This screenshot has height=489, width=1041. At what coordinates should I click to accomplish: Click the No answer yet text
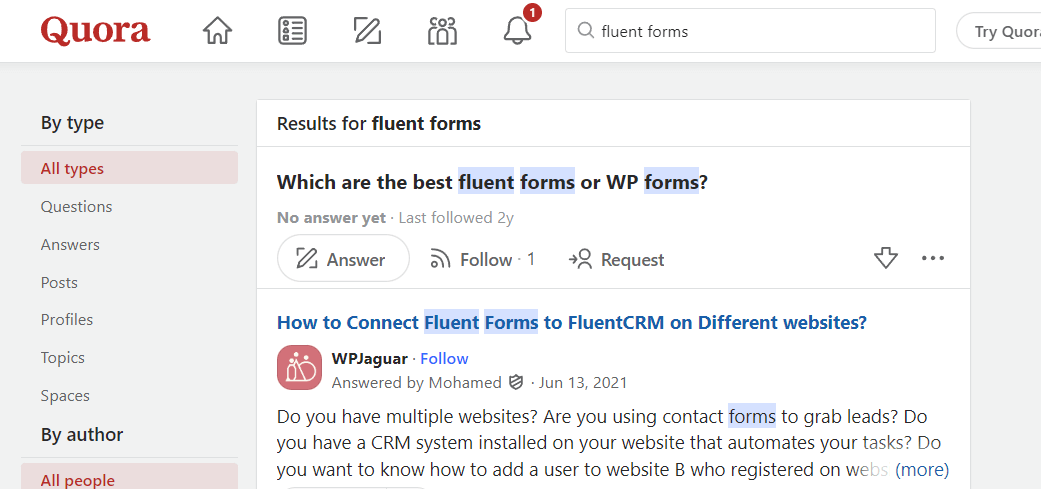coord(331,218)
